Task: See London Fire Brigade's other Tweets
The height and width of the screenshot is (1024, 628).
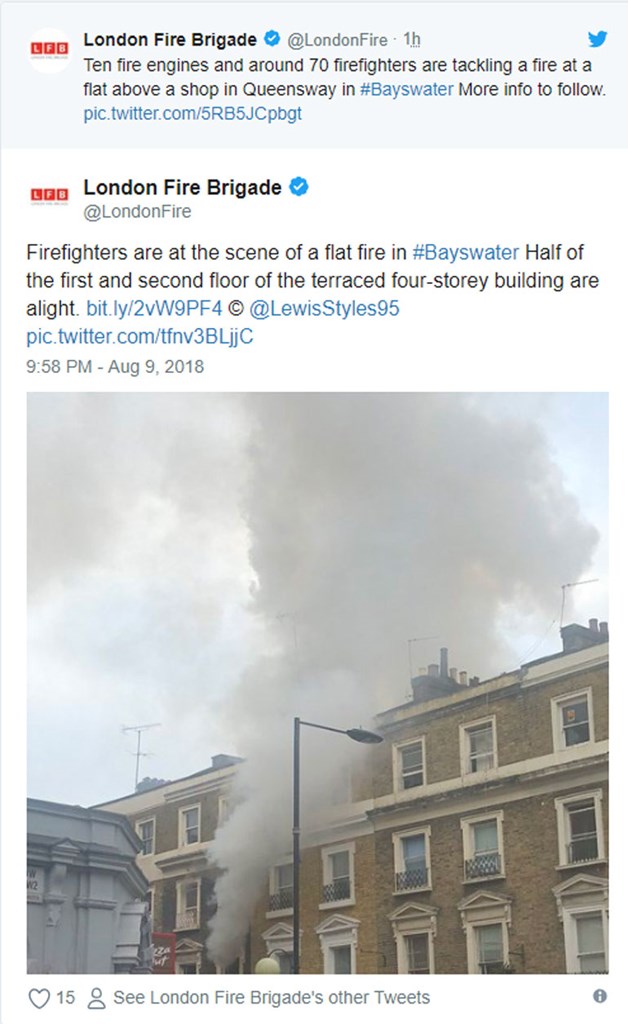Action: click(x=272, y=998)
